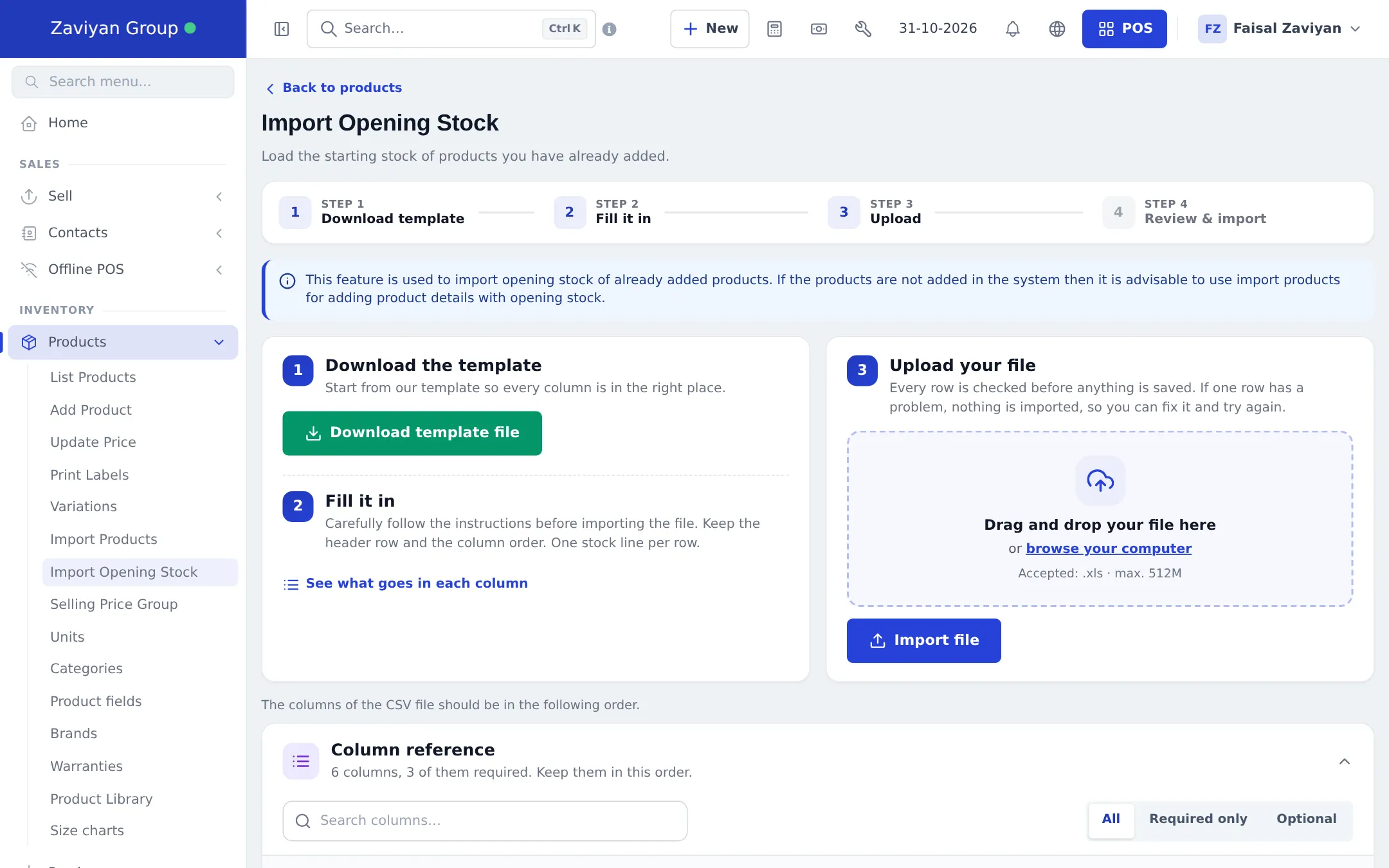
Task: Click the Contacts address book icon
Action: click(29, 233)
